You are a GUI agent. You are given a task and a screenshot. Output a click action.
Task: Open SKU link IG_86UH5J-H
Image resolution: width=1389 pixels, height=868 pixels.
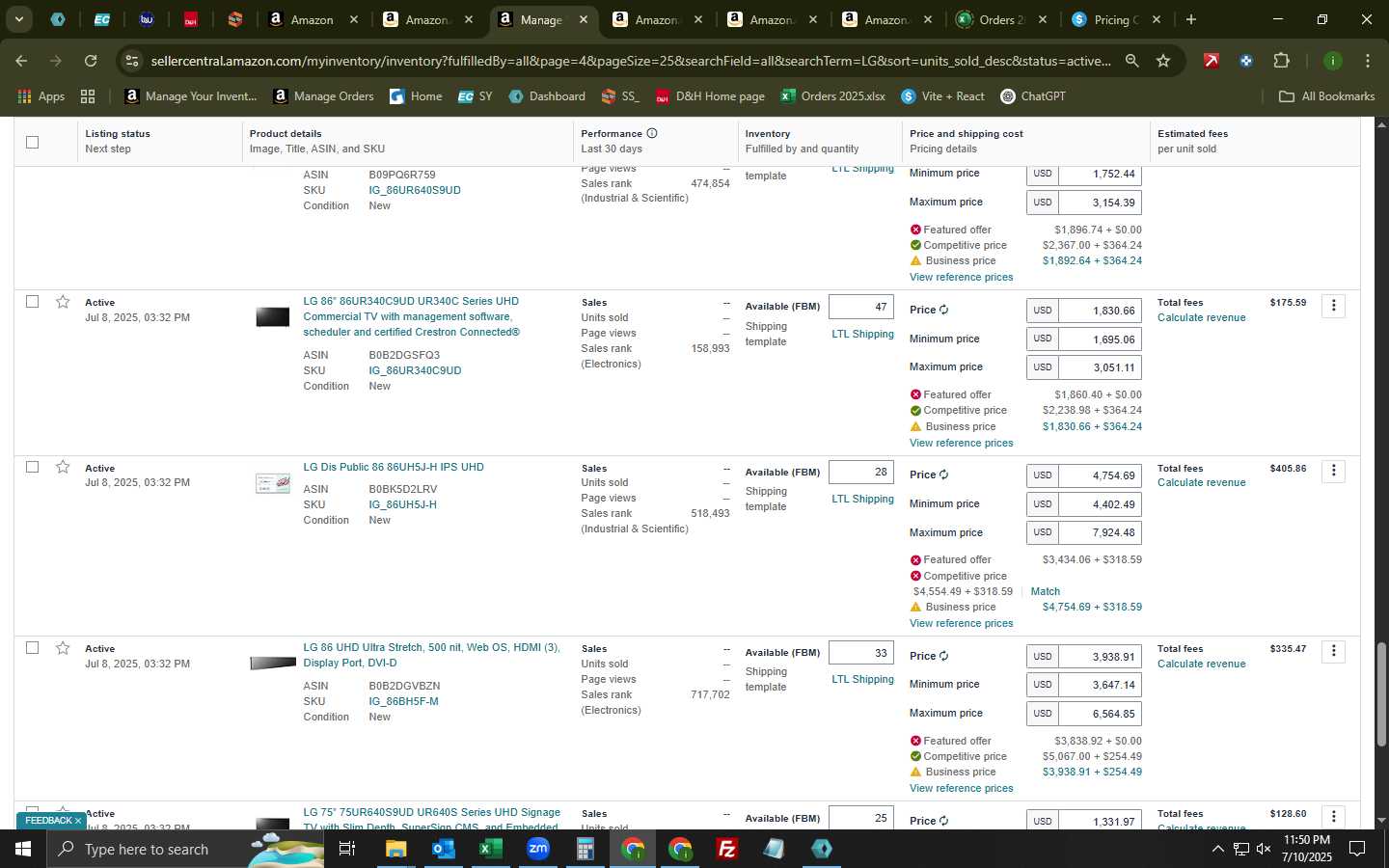(x=402, y=504)
